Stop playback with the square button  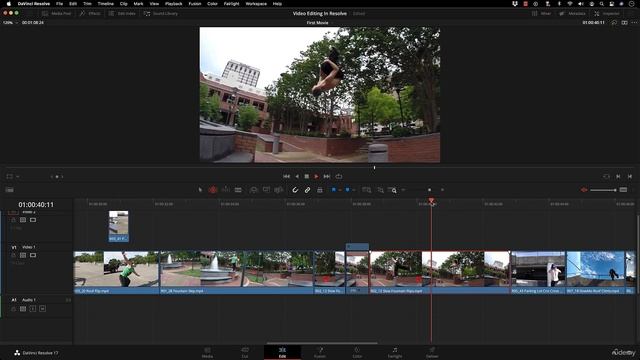point(307,176)
